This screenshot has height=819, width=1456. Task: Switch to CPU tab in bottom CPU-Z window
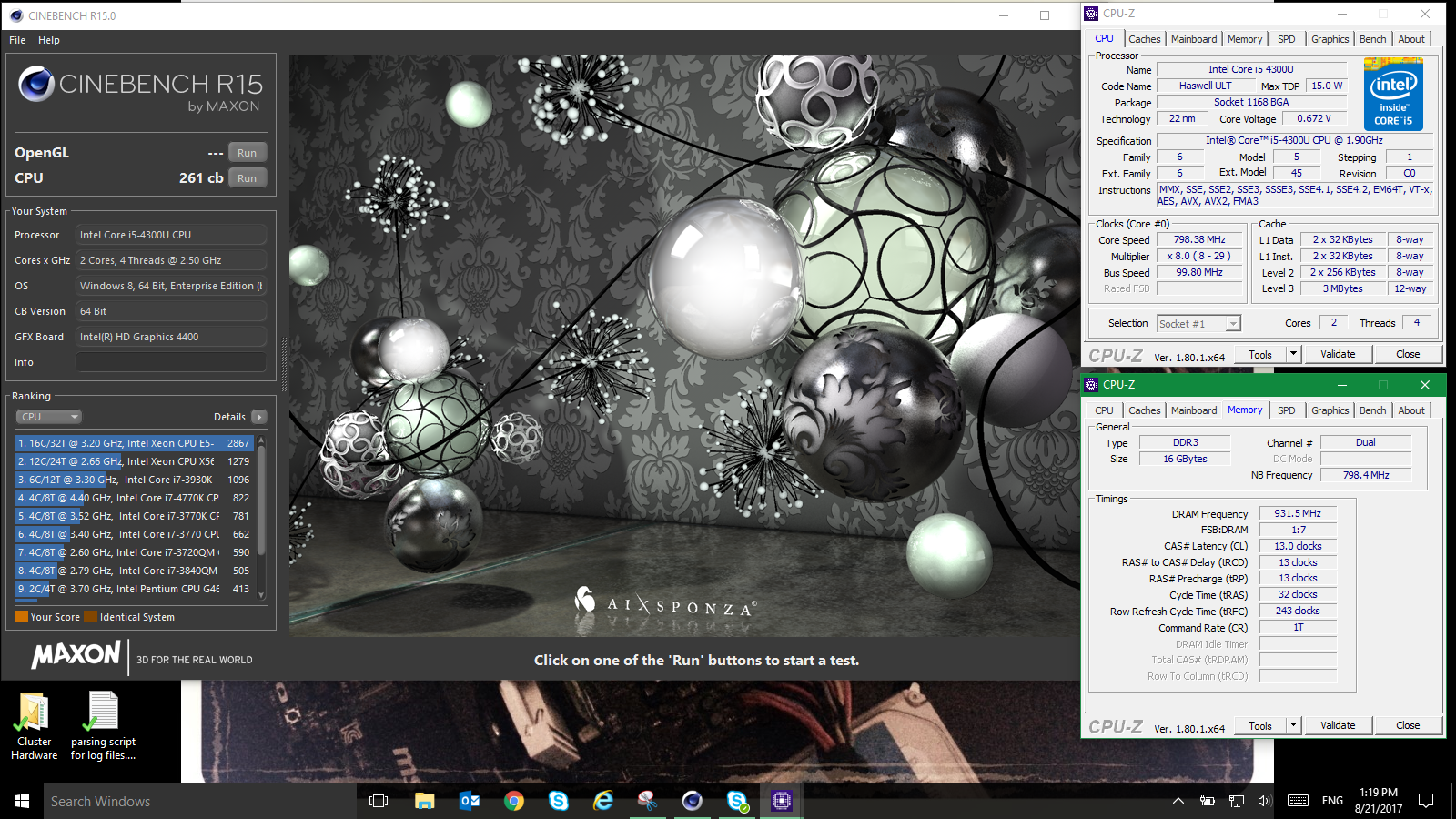click(1104, 410)
